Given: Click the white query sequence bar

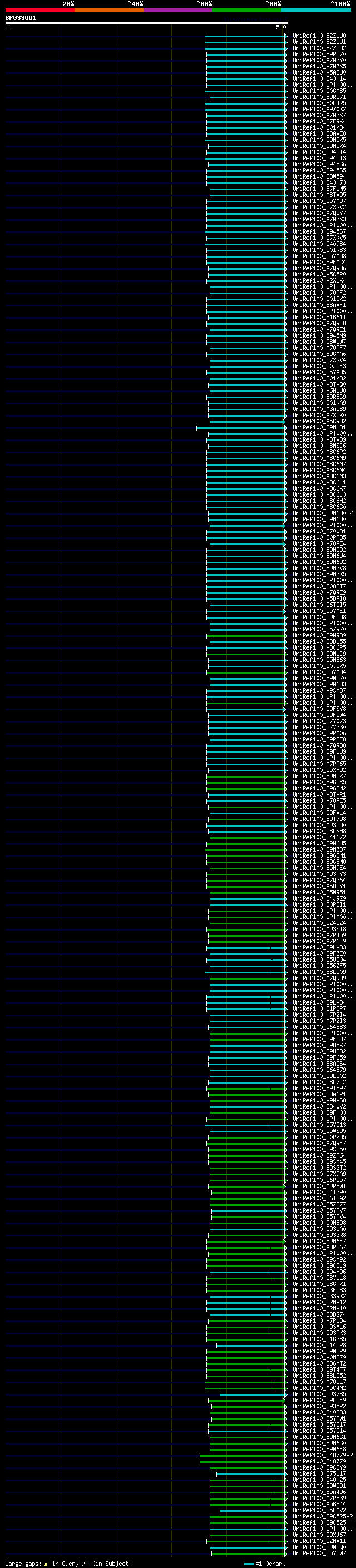Looking at the screenshot, I should (x=147, y=23).
